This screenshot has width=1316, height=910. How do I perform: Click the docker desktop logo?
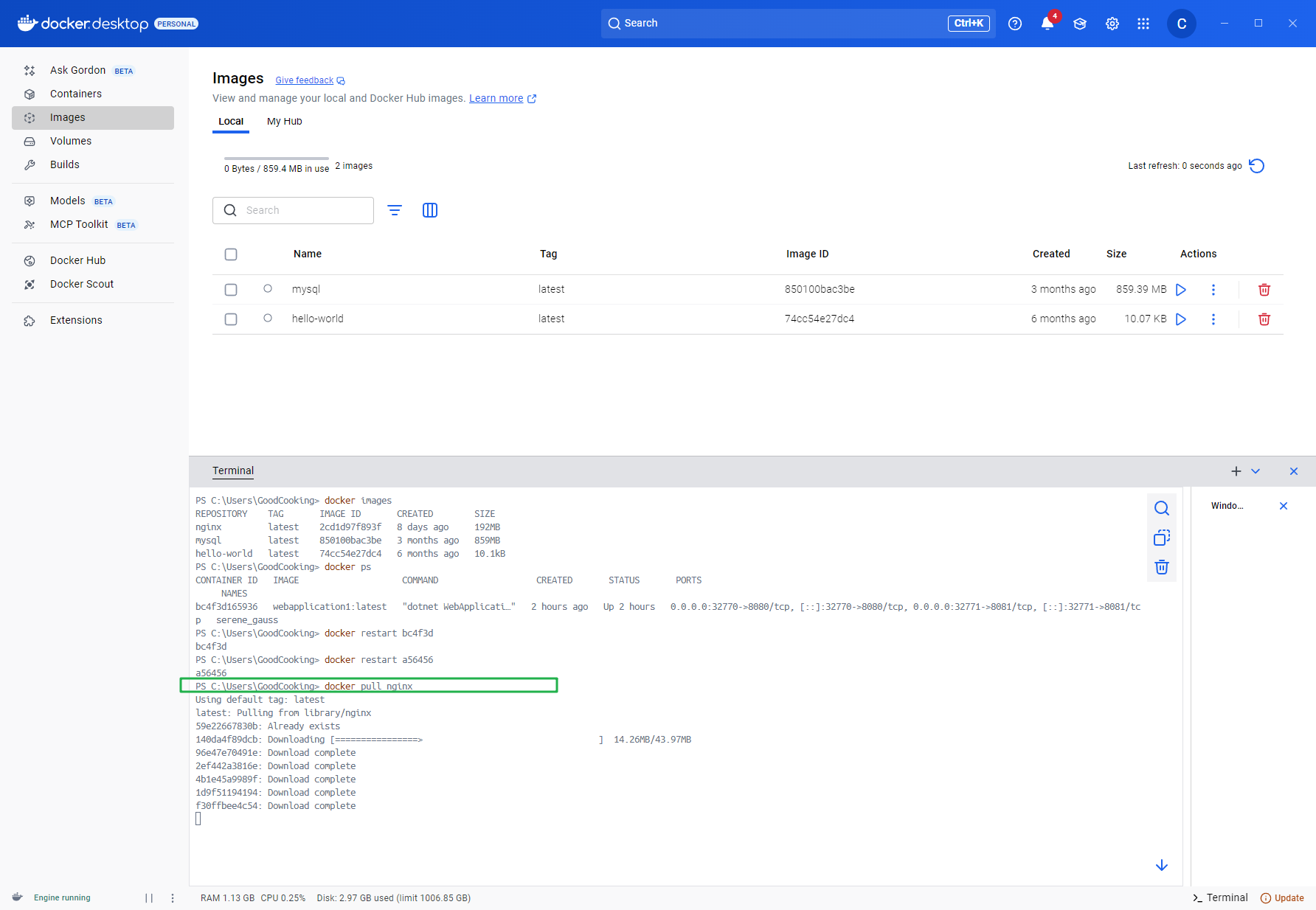tap(83, 24)
